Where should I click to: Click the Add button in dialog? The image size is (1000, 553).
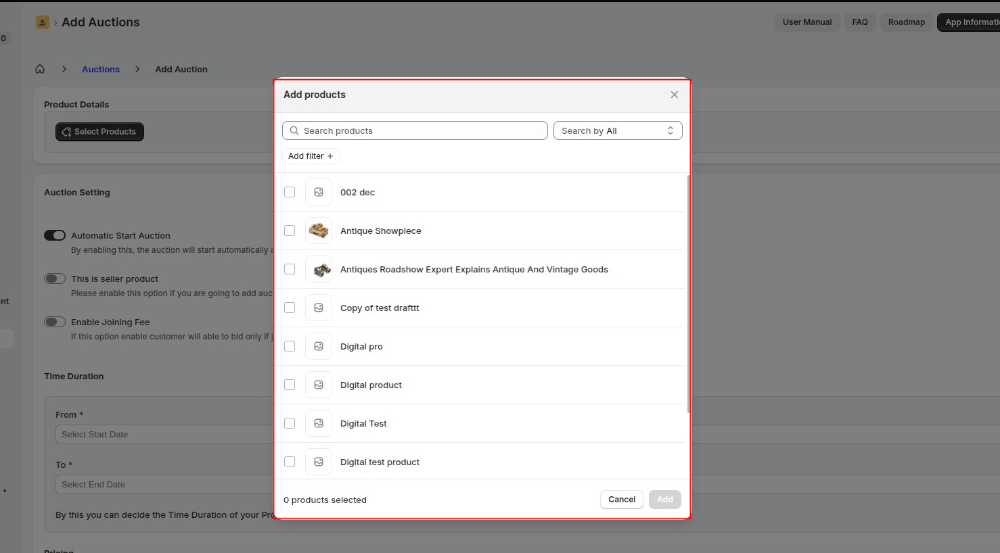[665, 499]
